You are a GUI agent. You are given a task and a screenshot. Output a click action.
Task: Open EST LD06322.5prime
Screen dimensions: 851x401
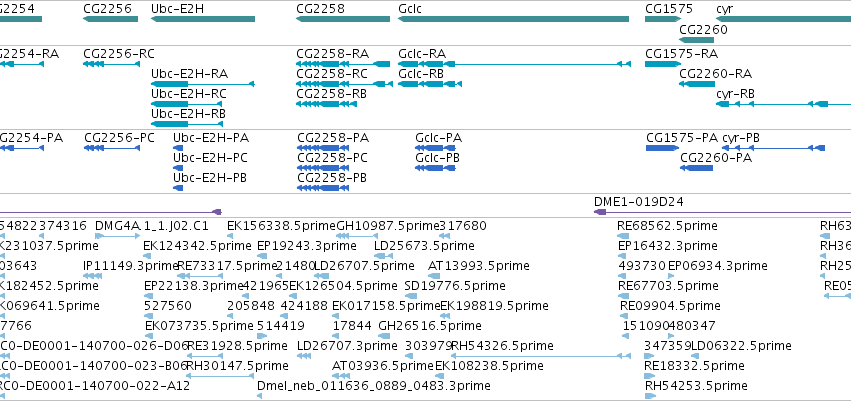(x=695, y=356)
